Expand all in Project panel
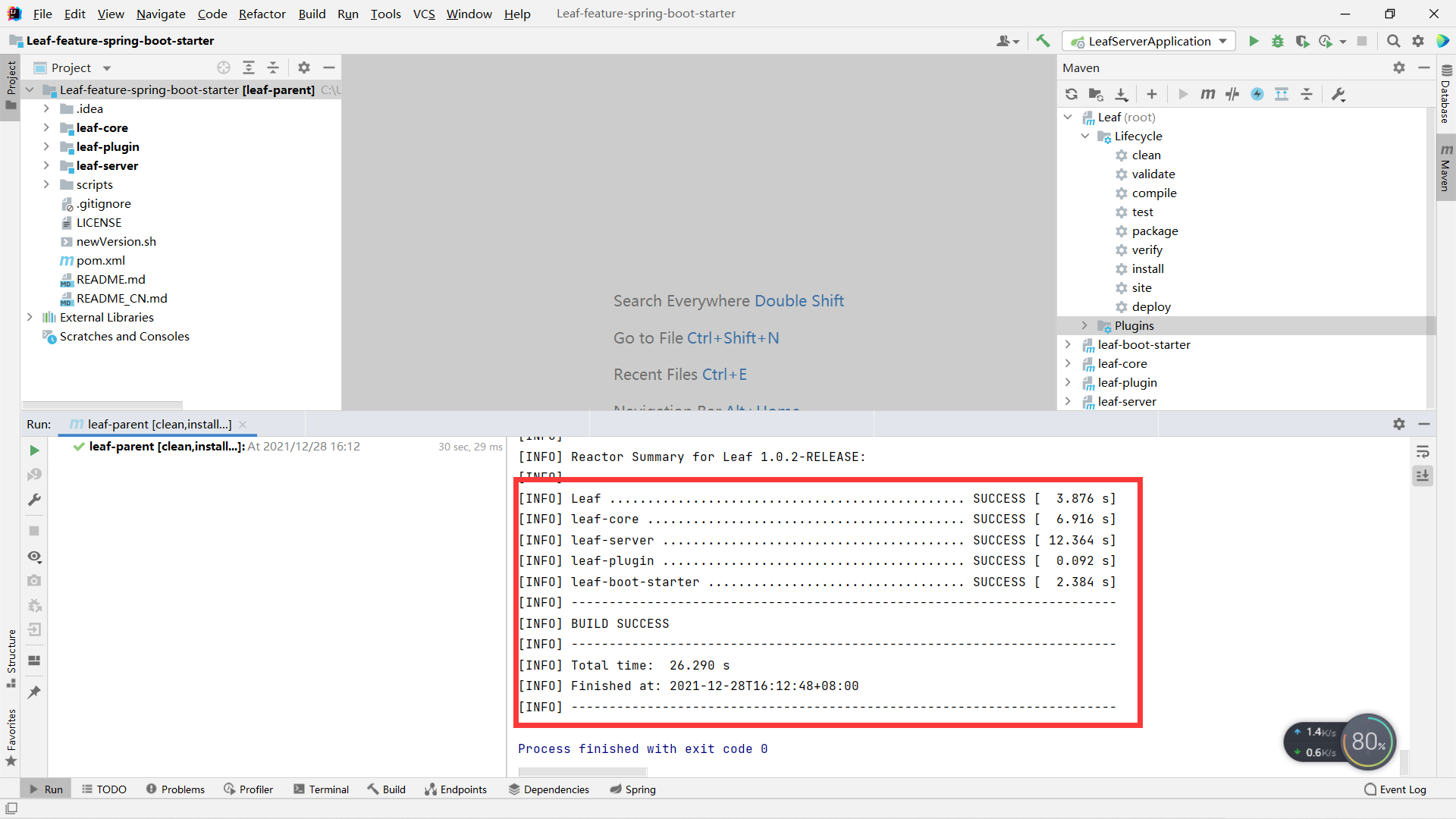 pyautogui.click(x=249, y=67)
